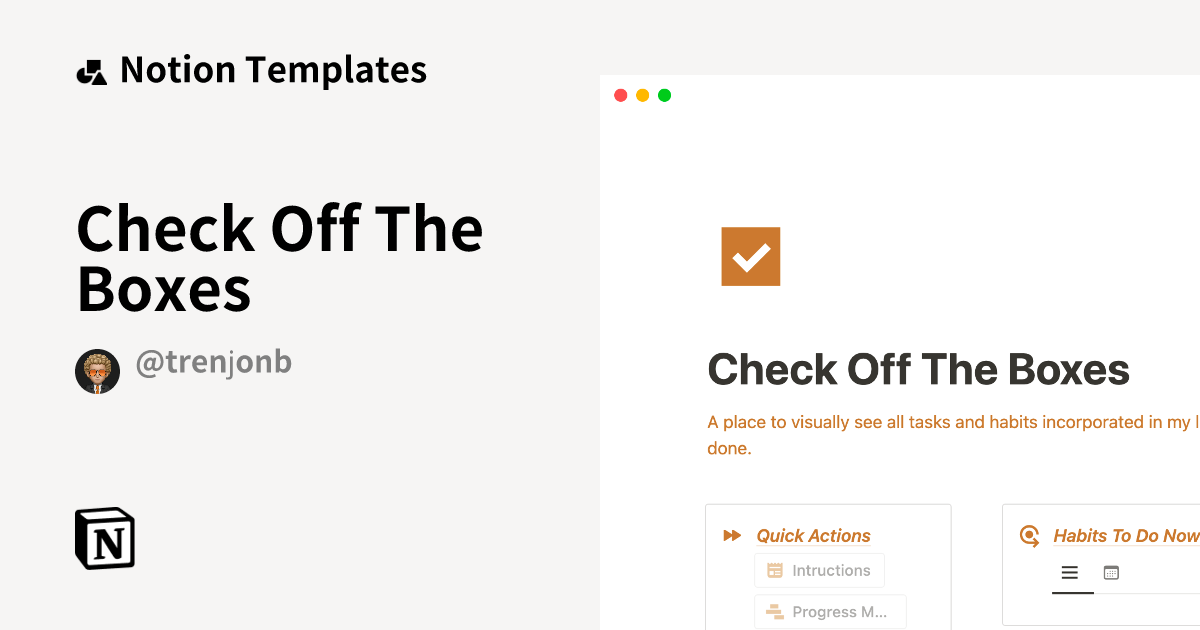The width and height of the screenshot is (1200, 630).
Task: Click the green maximize window dot
Action: [x=665, y=96]
